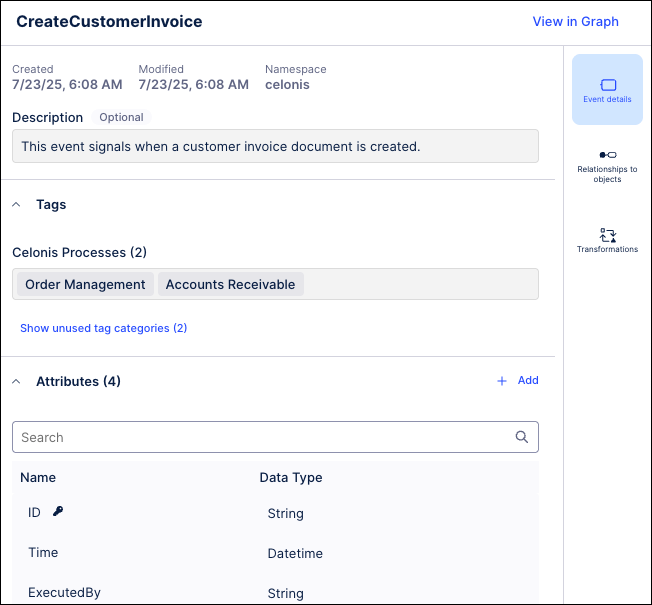Image resolution: width=652 pixels, height=605 pixels.
Task: Click the Celonis Processes tags field
Action: click(420, 284)
